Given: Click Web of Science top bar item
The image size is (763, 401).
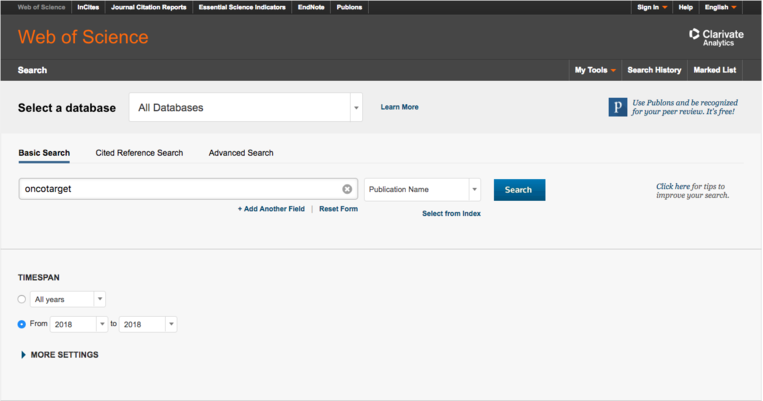Looking at the screenshot, I should [41, 7].
